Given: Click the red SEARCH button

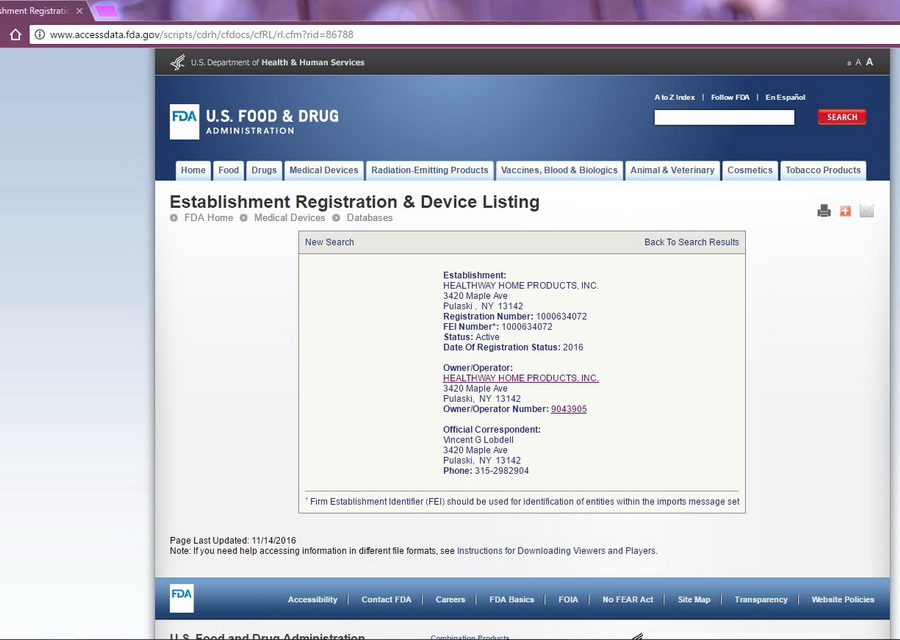Looking at the screenshot, I should point(842,117).
